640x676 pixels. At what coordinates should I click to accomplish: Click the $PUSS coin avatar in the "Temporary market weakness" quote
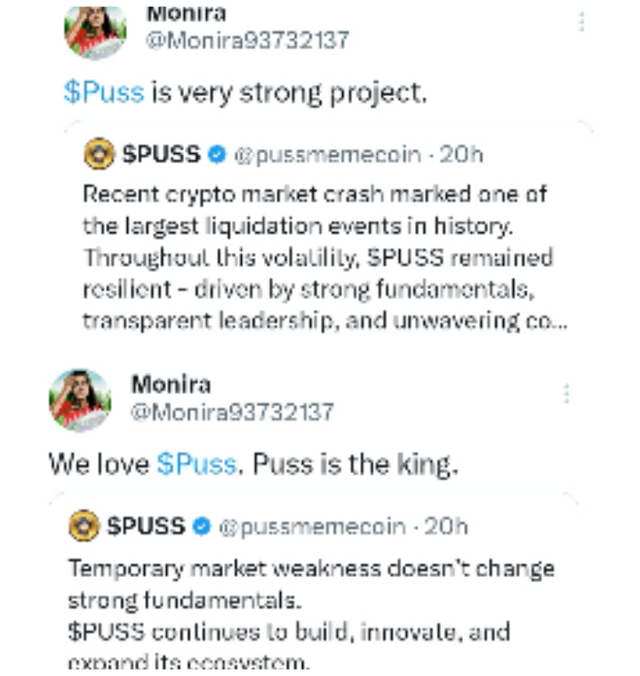point(84,526)
